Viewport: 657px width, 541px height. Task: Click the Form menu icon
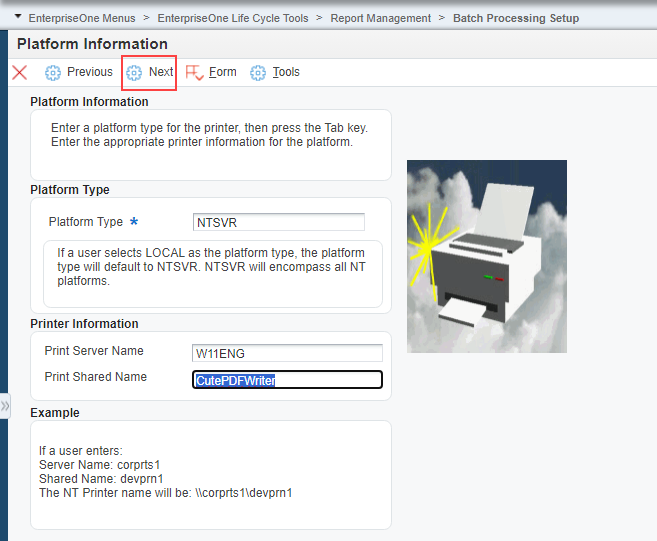194,72
